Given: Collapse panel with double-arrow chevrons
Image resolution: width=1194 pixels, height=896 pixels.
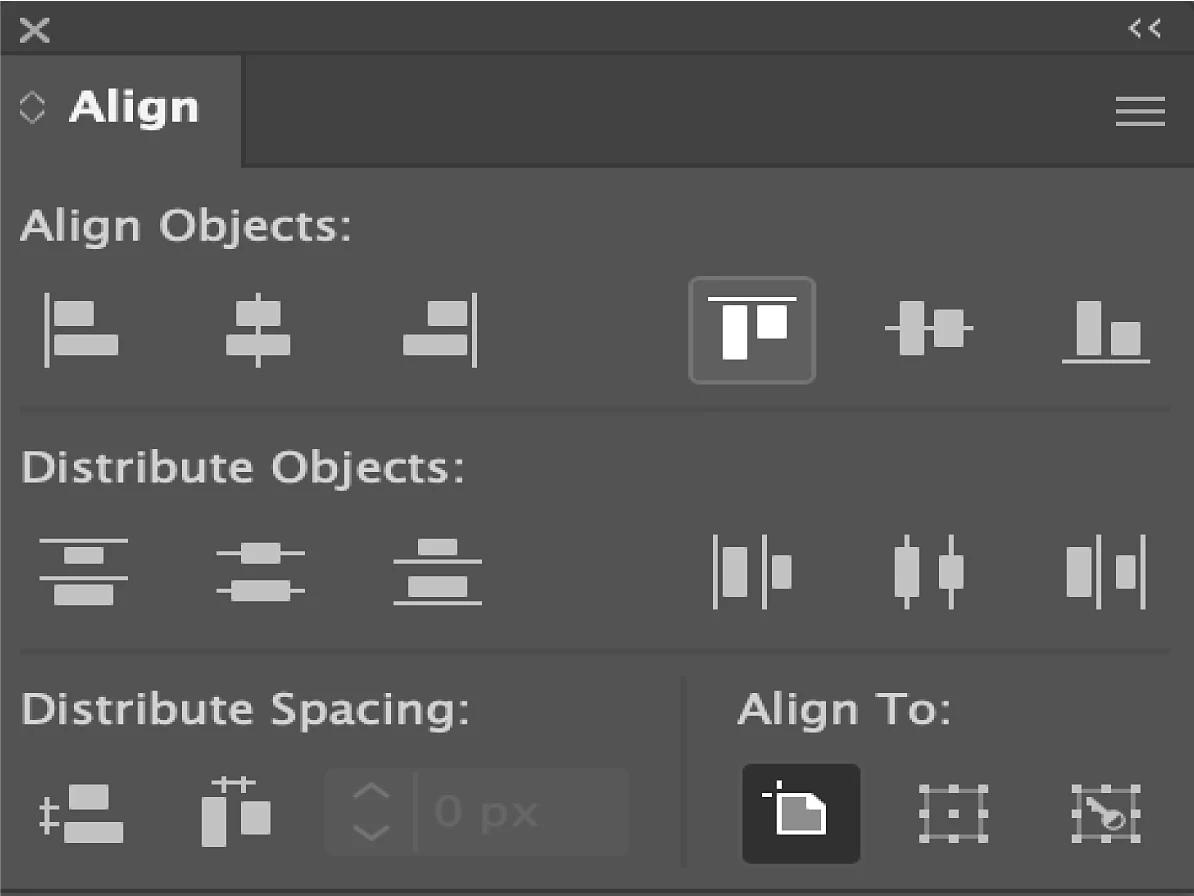Looking at the screenshot, I should (x=1144, y=29).
